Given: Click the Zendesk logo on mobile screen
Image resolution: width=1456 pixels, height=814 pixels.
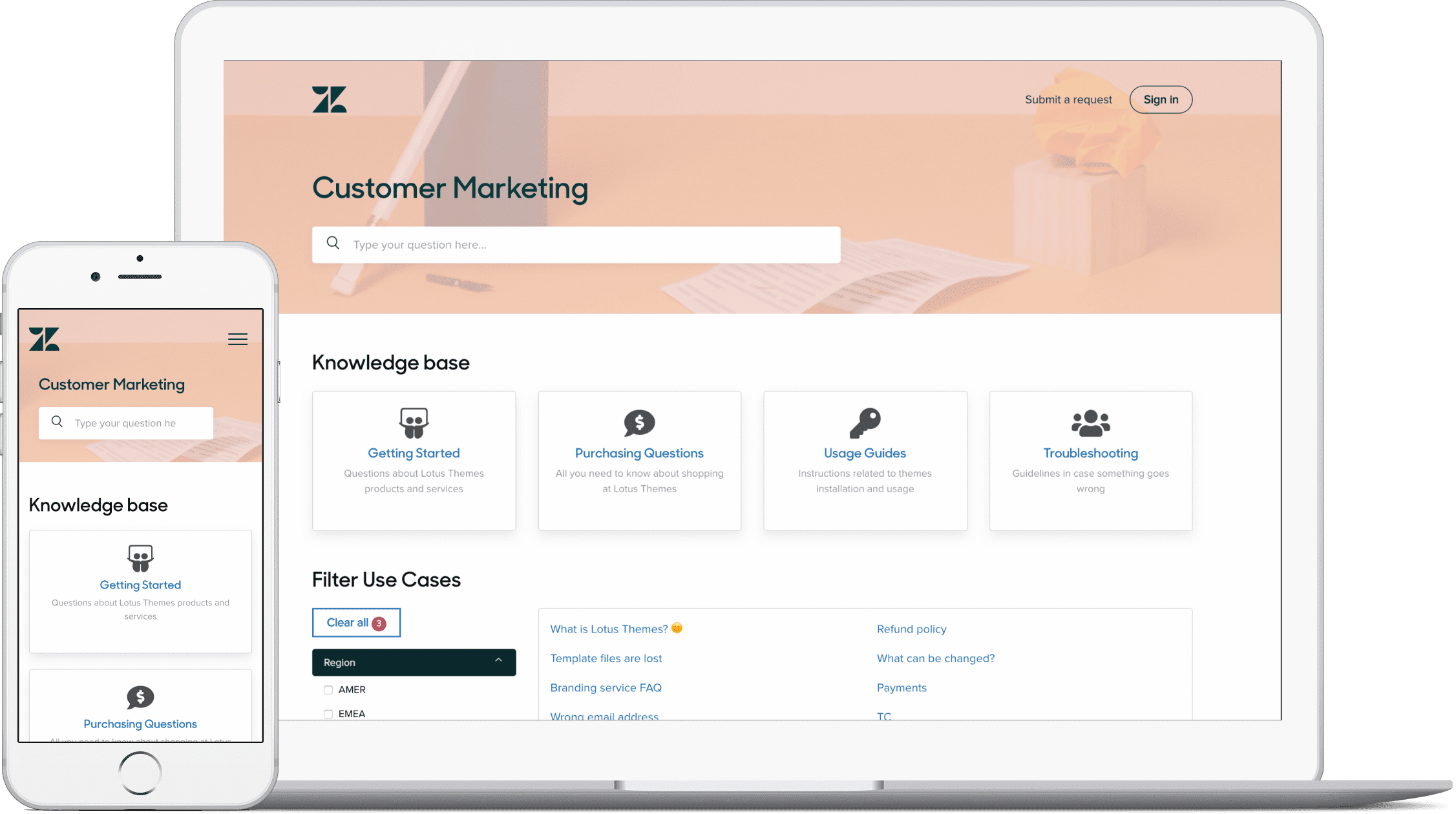Looking at the screenshot, I should [x=45, y=339].
